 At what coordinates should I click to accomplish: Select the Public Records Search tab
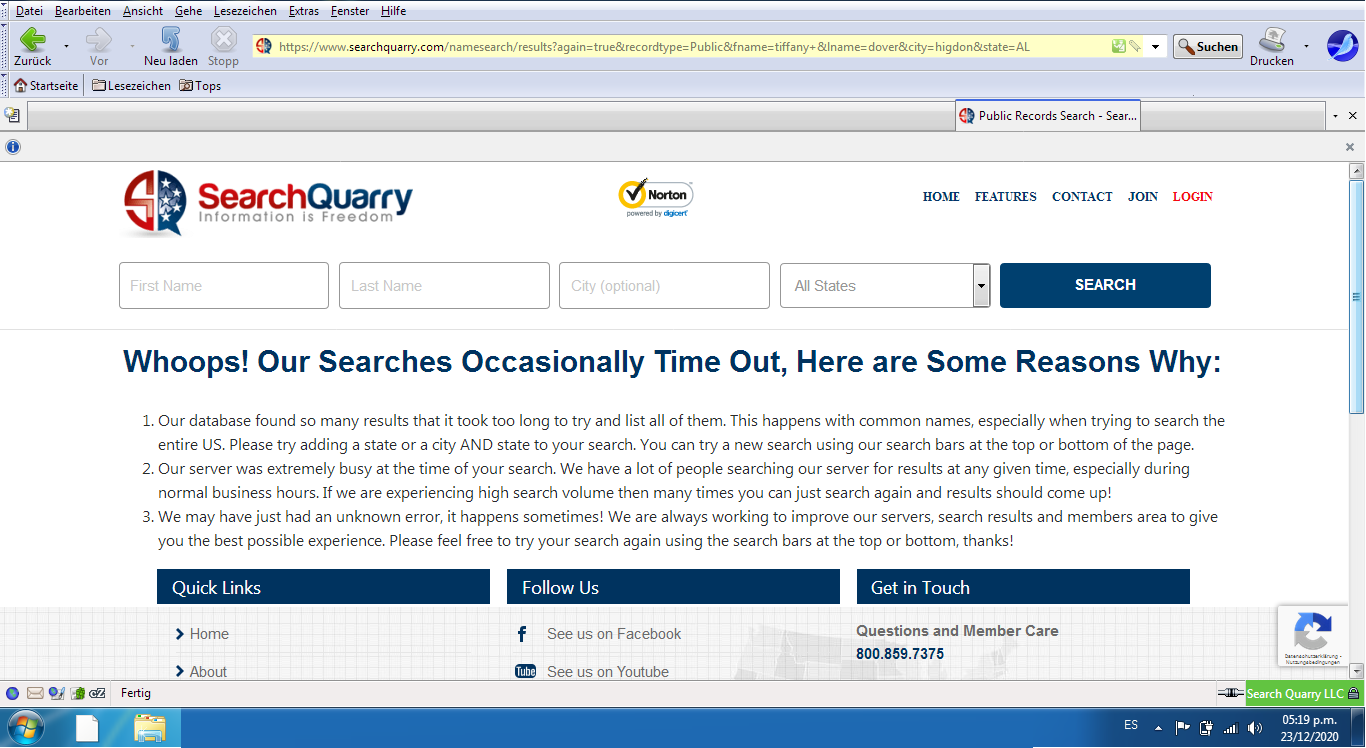pos(1047,116)
